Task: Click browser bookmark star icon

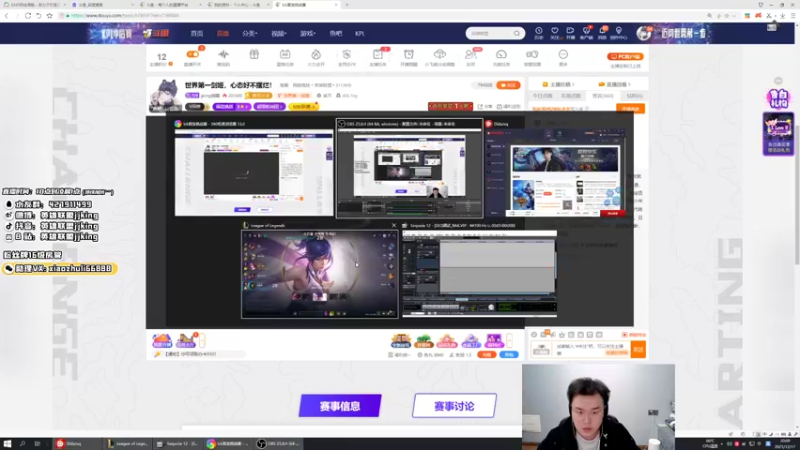Action: pyautogui.click(x=49, y=16)
